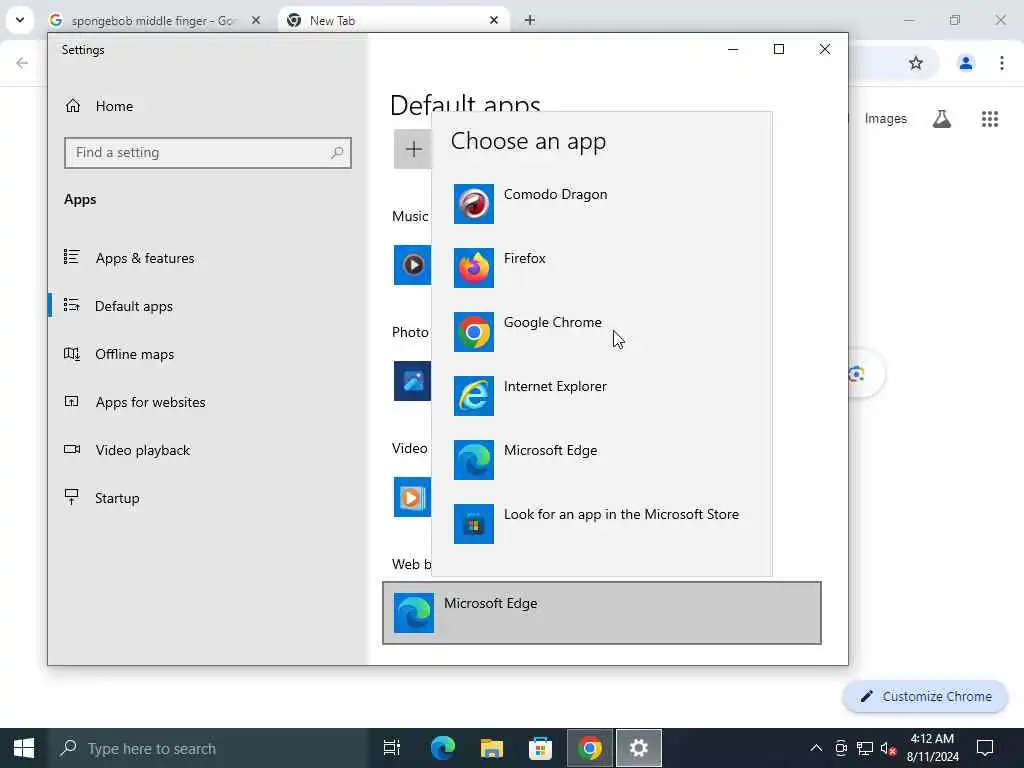Image resolution: width=1024 pixels, height=768 pixels.
Task: Open Meet Now camera tray icon
Action: click(841, 748)
